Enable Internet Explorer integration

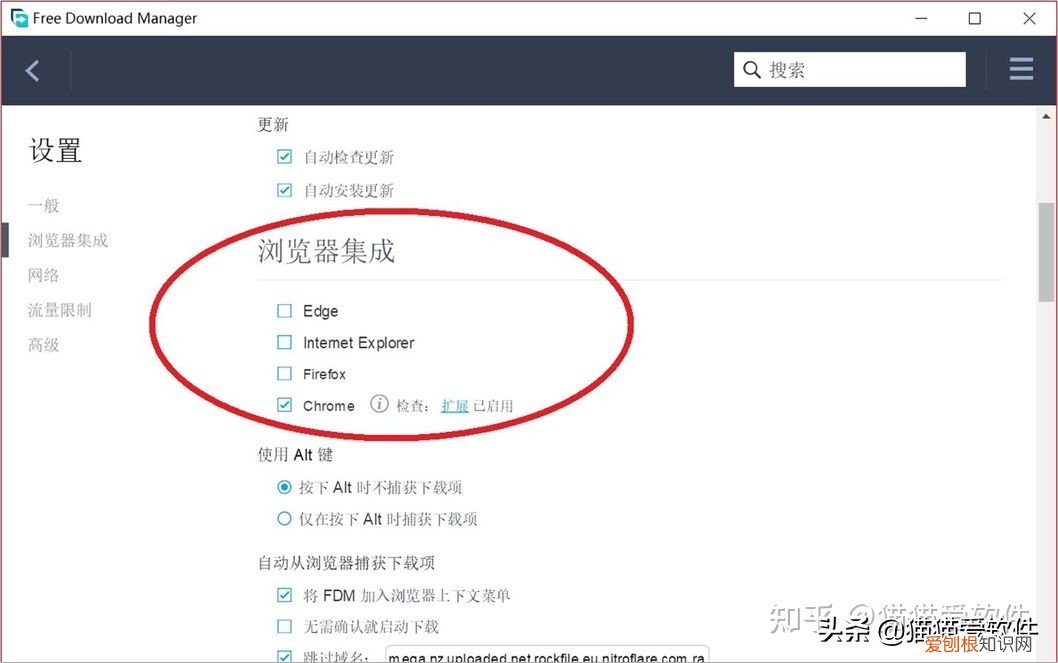click(x=284, y=342)
